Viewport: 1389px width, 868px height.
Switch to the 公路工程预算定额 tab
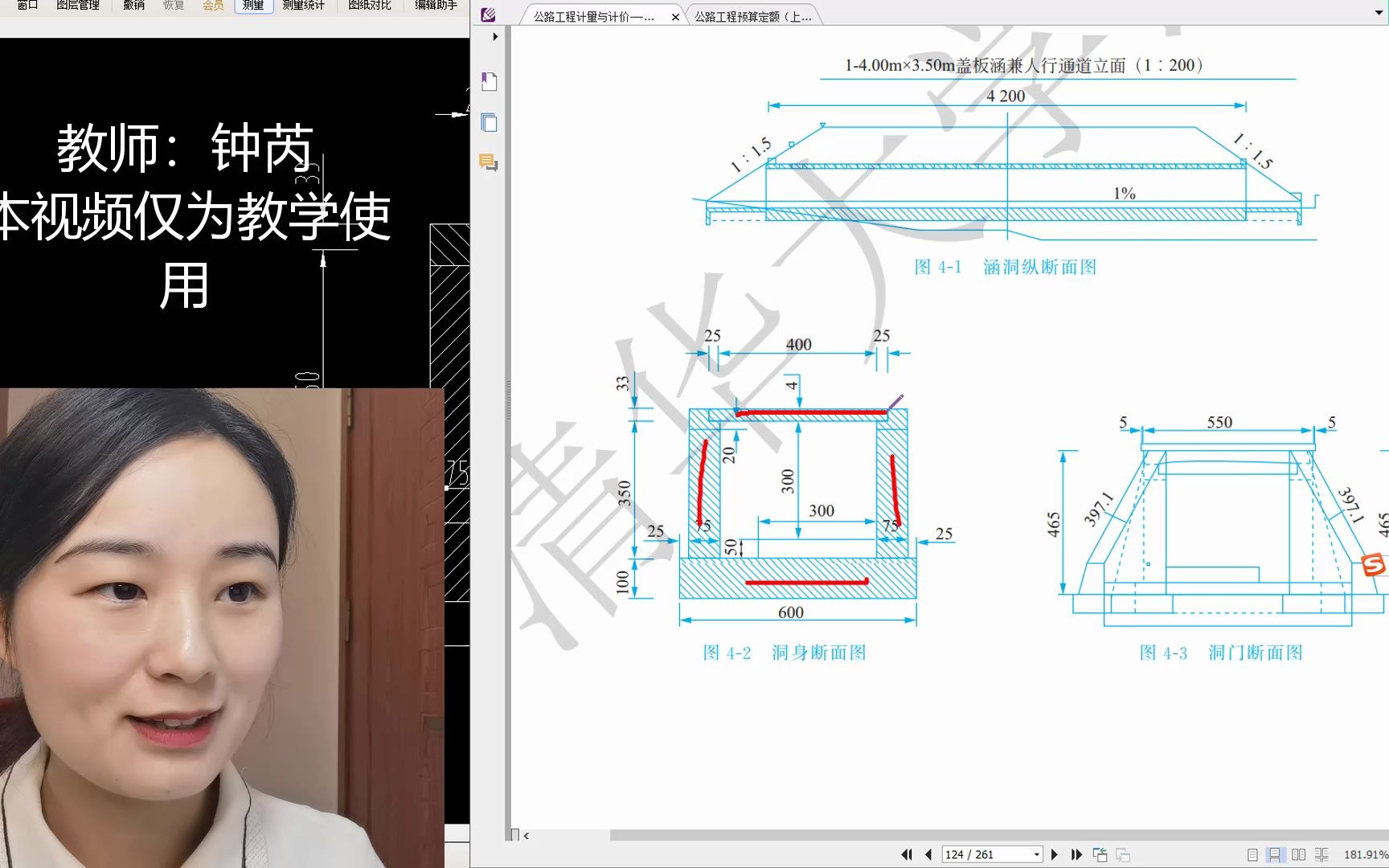point(752,16)
